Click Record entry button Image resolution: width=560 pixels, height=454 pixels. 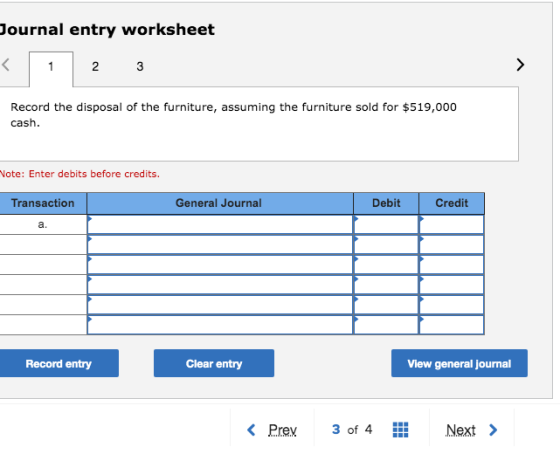pyautogui.click(x=59, y=363)
